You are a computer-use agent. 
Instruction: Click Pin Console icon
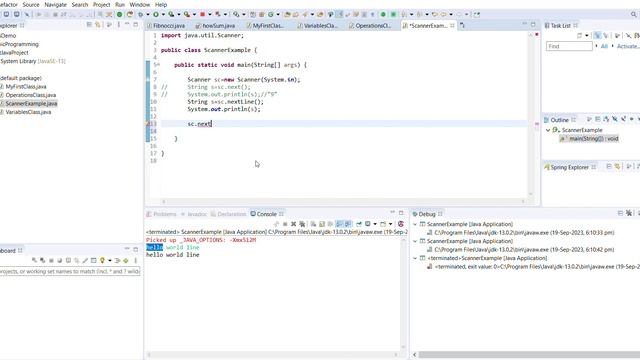point(359,224)
